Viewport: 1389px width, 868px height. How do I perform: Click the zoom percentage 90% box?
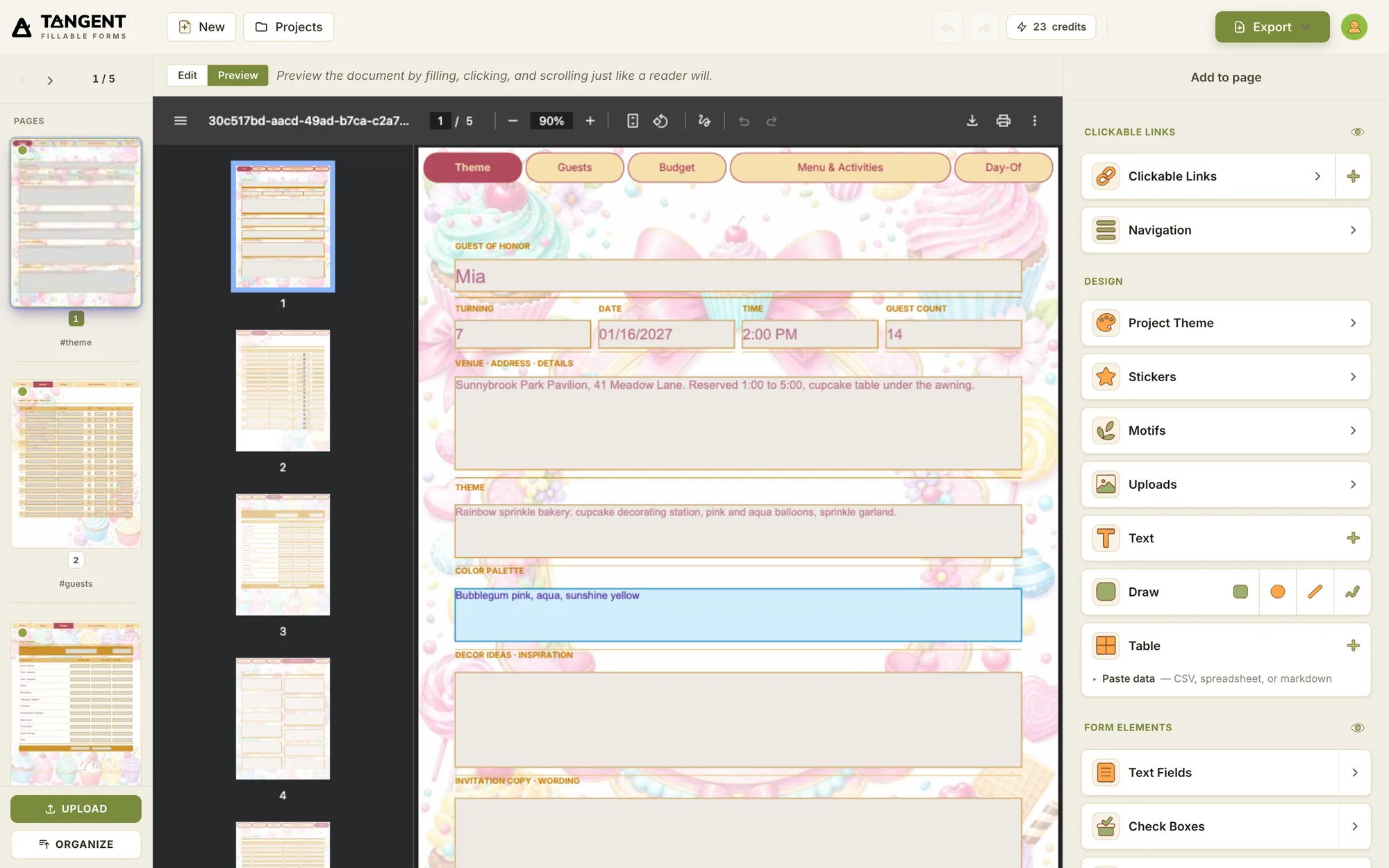[x=551, y=121]
